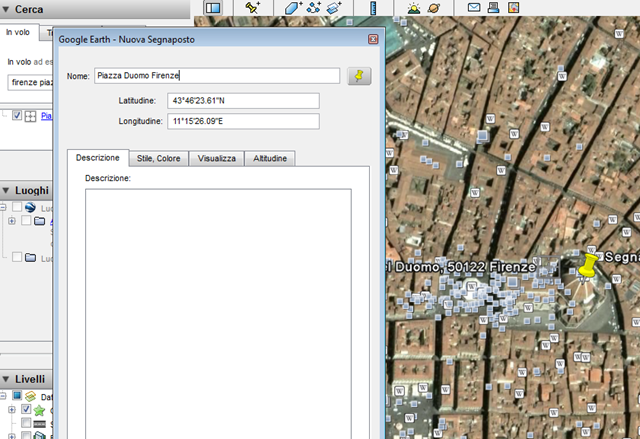Collapse the database node in Livelli tree
Viewport: 640px width, 439px height.
pyautogui.click(x=2, y=396)
